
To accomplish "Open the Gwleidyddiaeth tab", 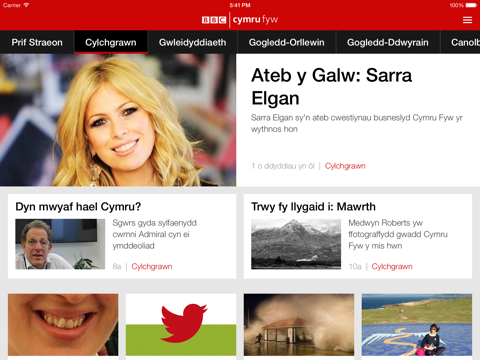I will click(192, 42).
